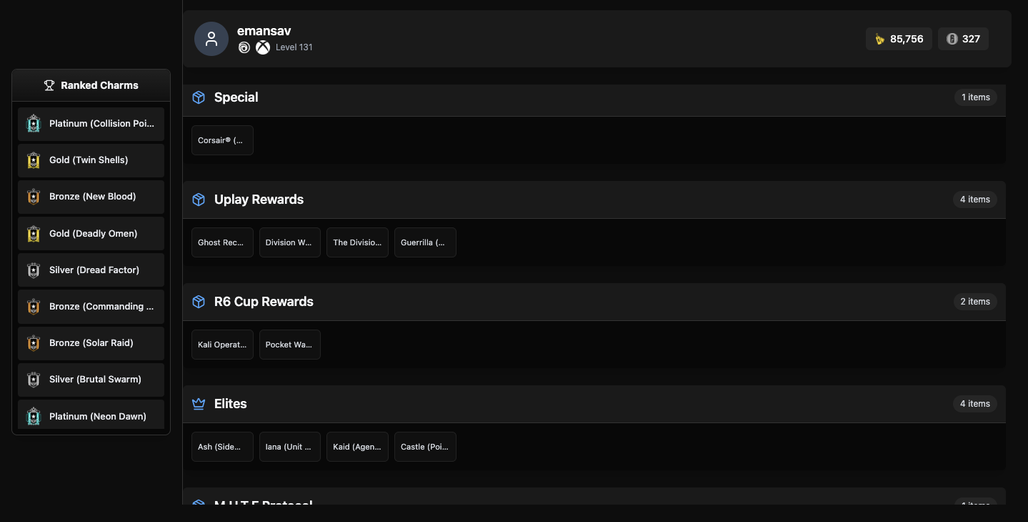Select the Gold (Twin Shells) charm
This screenshot has width=1028, height=522.
pyautogui.click(x=91, y=160)
